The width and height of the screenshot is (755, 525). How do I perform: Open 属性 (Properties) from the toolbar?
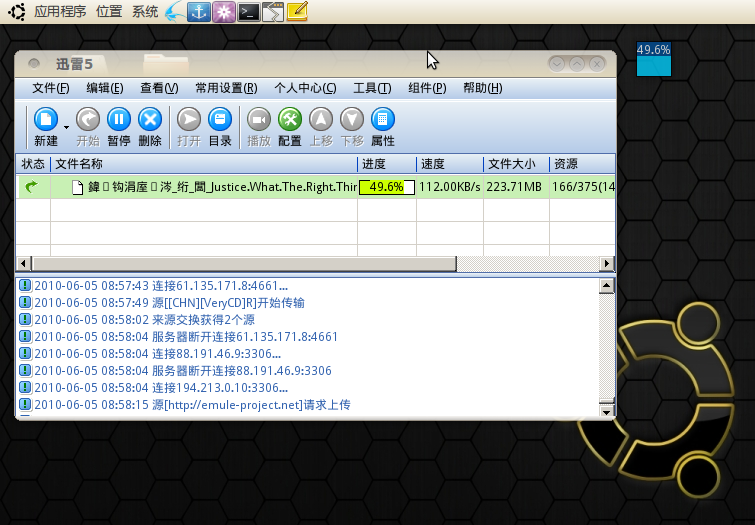coord(383,120)
